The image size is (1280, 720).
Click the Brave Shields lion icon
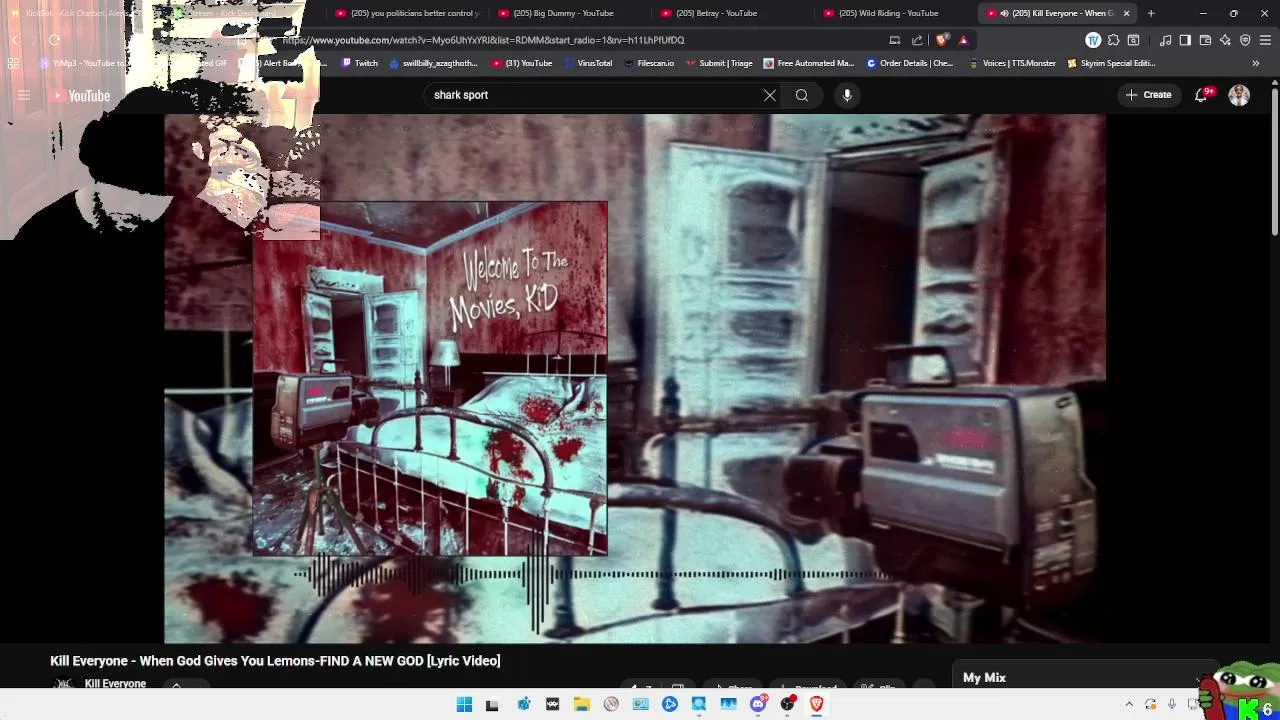tap(942, 40)
